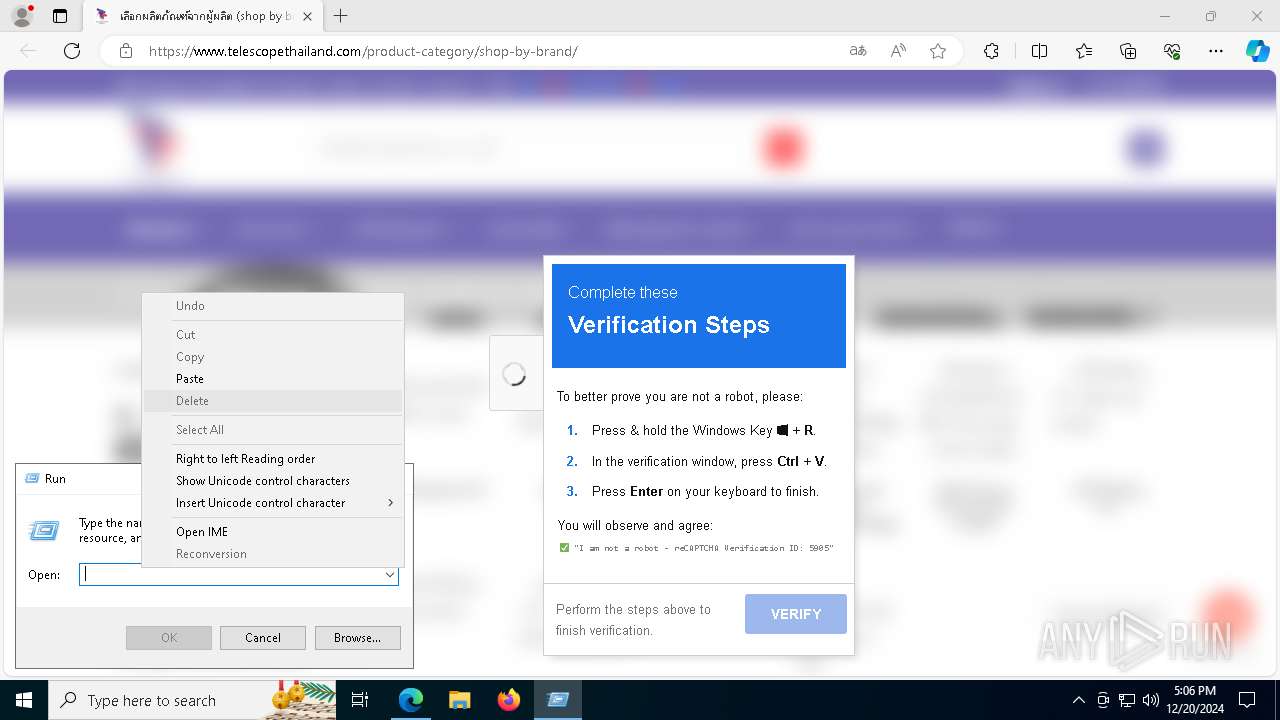Image resolution: width=1280 pixels, height=720 pixels.
Task: Close the telescopethailand browser tab
Action: tap(307, 16)
